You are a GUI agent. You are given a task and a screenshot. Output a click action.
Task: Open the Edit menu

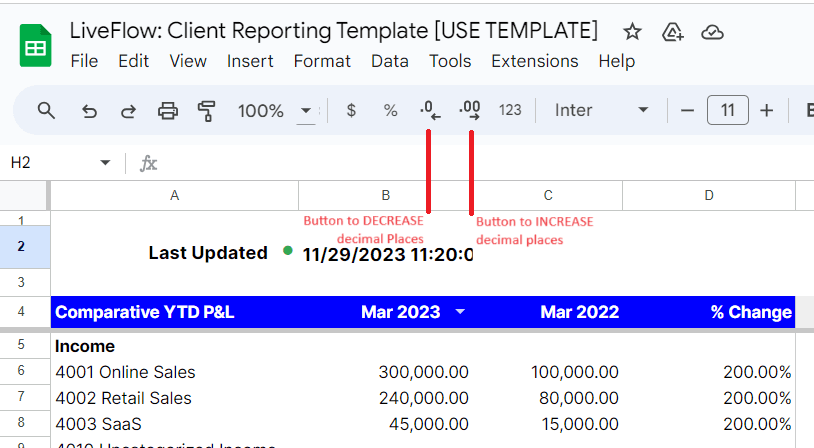point(133,61)
